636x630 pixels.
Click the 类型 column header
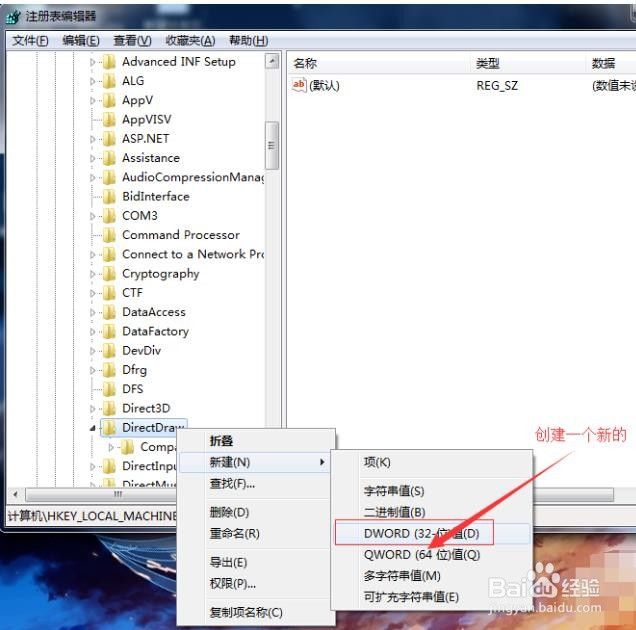529,63
